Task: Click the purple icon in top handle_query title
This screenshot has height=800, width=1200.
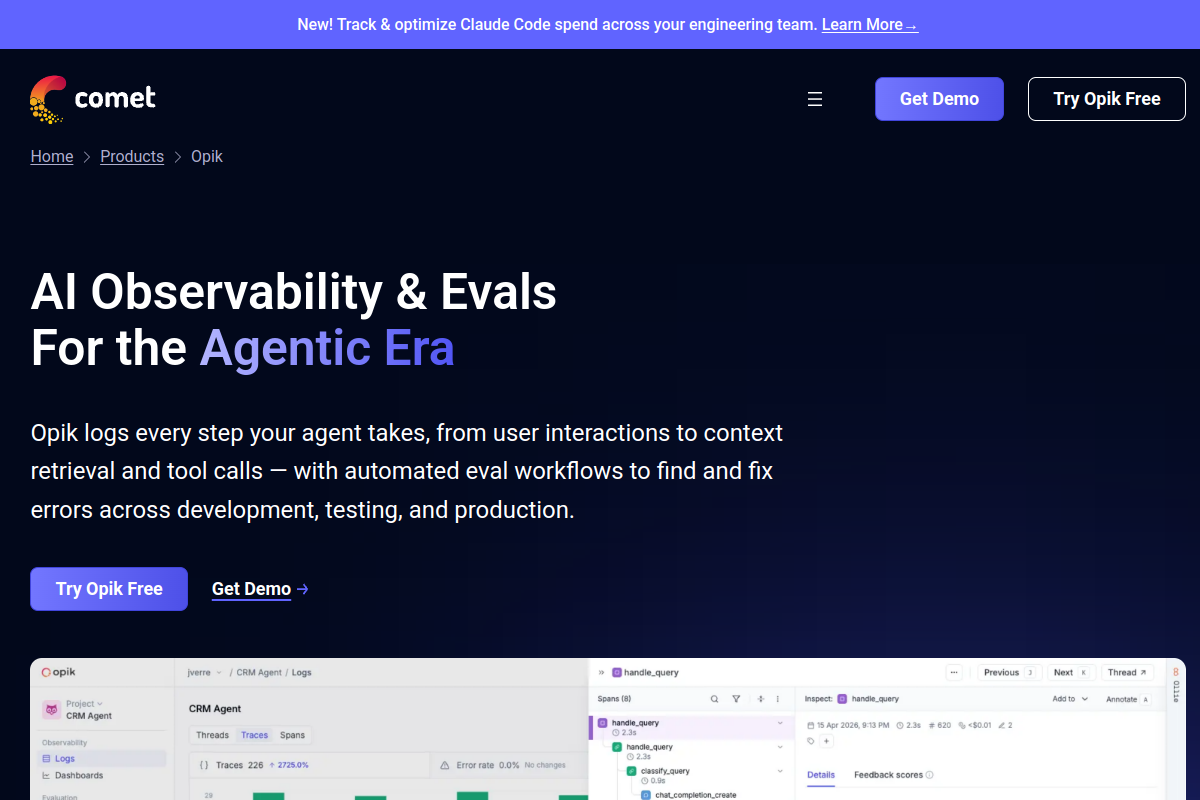Action: pyautogui.click(x=617, y=673)
